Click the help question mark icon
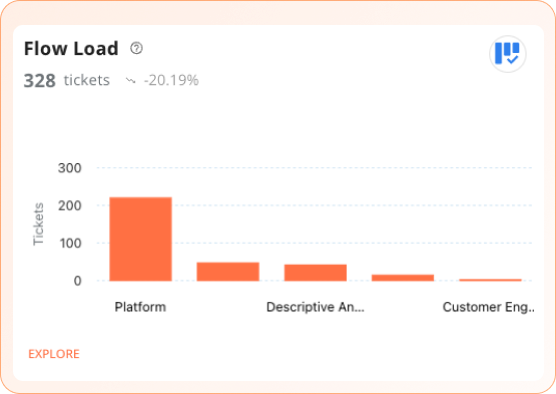 [137, 48]
